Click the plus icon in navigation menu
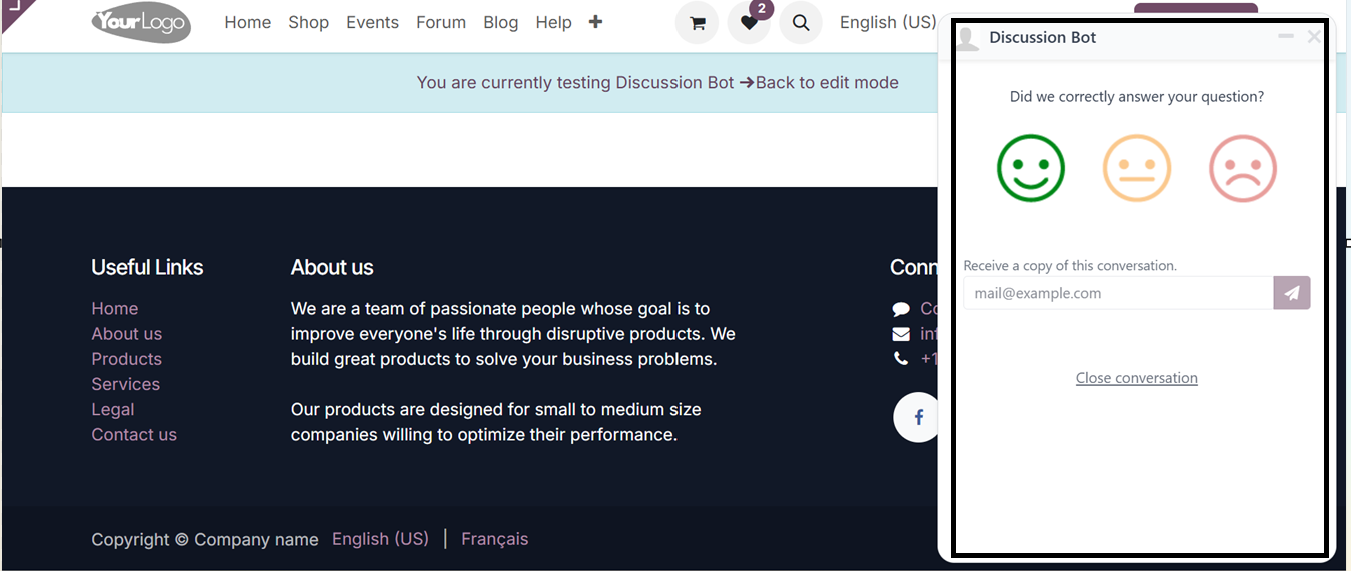The image size is (1351, 571). 595,22
